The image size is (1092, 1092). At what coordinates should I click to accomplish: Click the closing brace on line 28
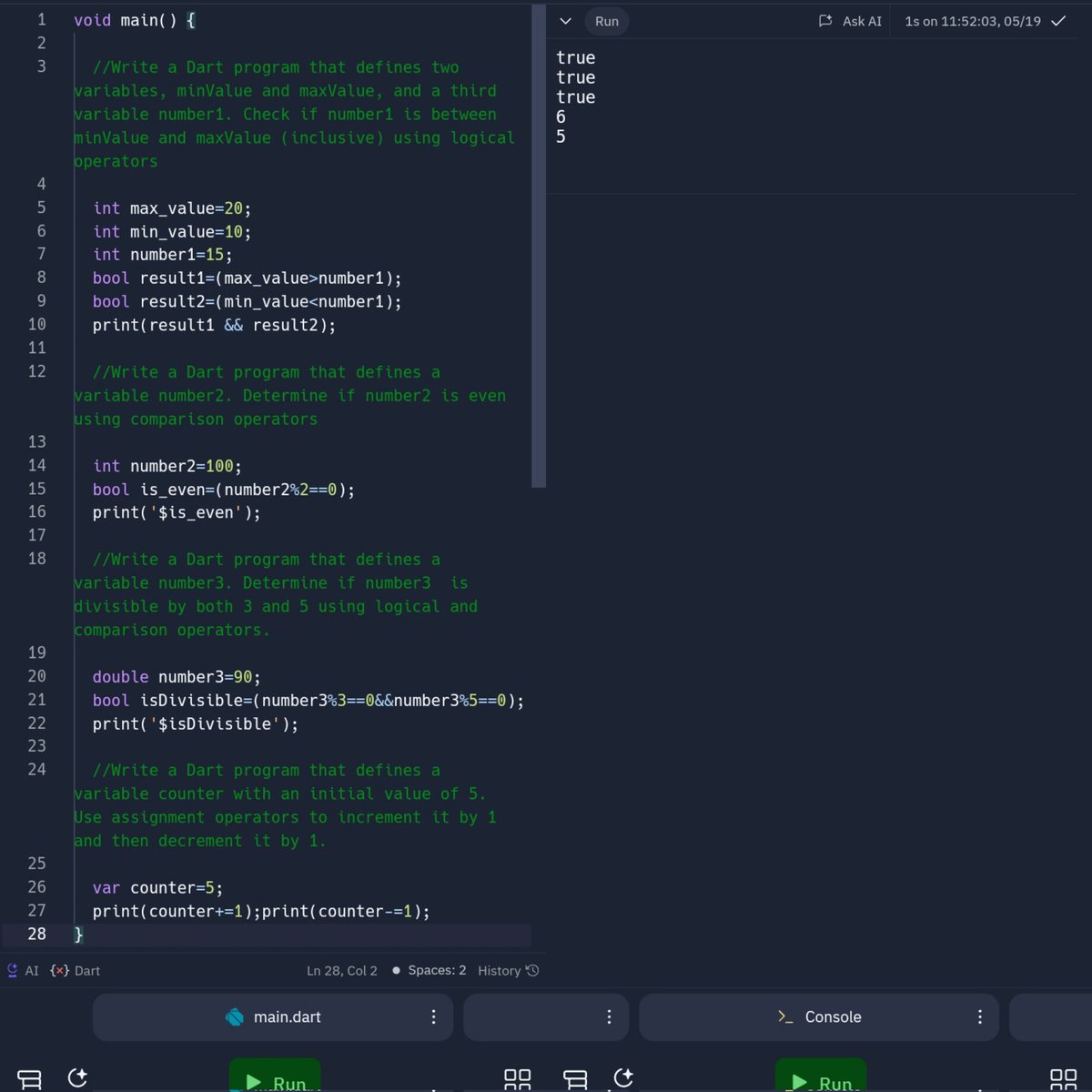(x=78, y=935)
